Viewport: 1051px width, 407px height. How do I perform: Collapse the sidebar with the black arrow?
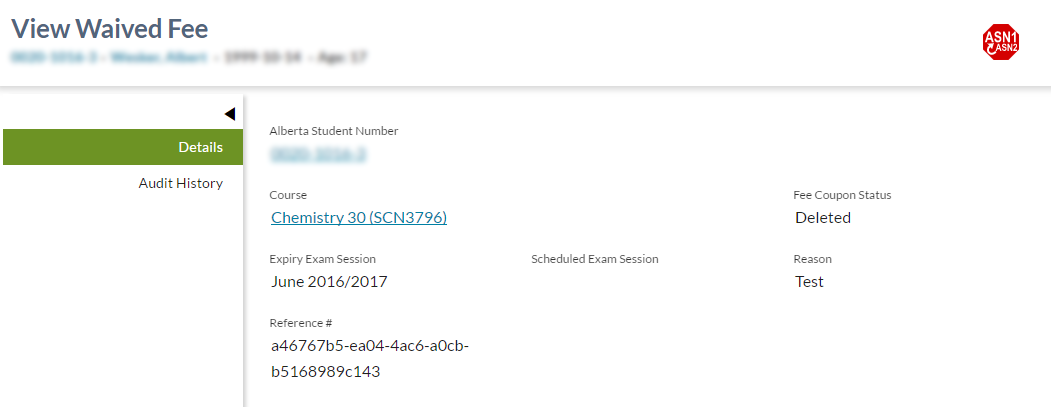click(x=229, y=114)
